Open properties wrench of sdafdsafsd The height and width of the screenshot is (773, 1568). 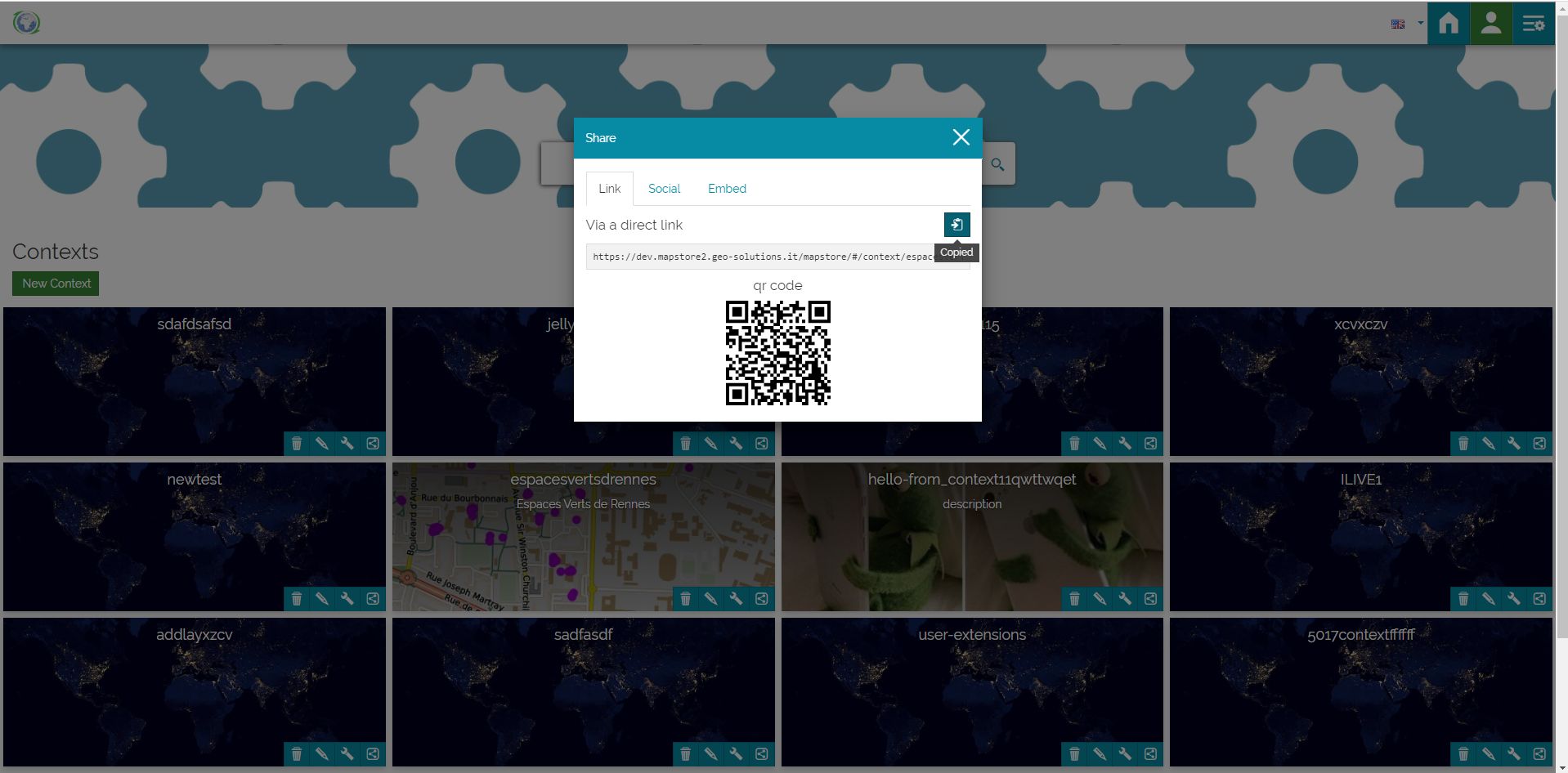(347, 443)
